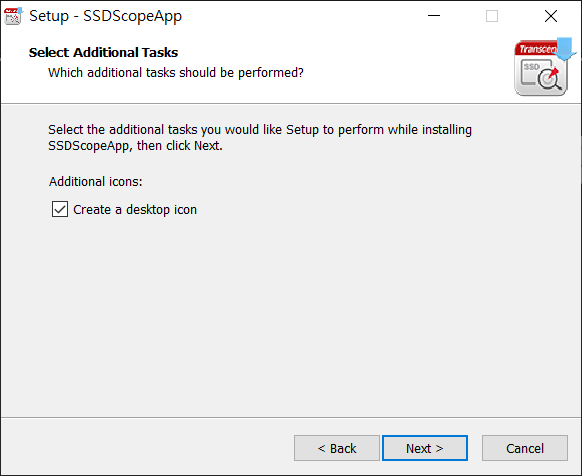Screen dimensions: 582x476
Task: Uncheck the Create a desktop icon checkbox
Action: coord(60,209)
